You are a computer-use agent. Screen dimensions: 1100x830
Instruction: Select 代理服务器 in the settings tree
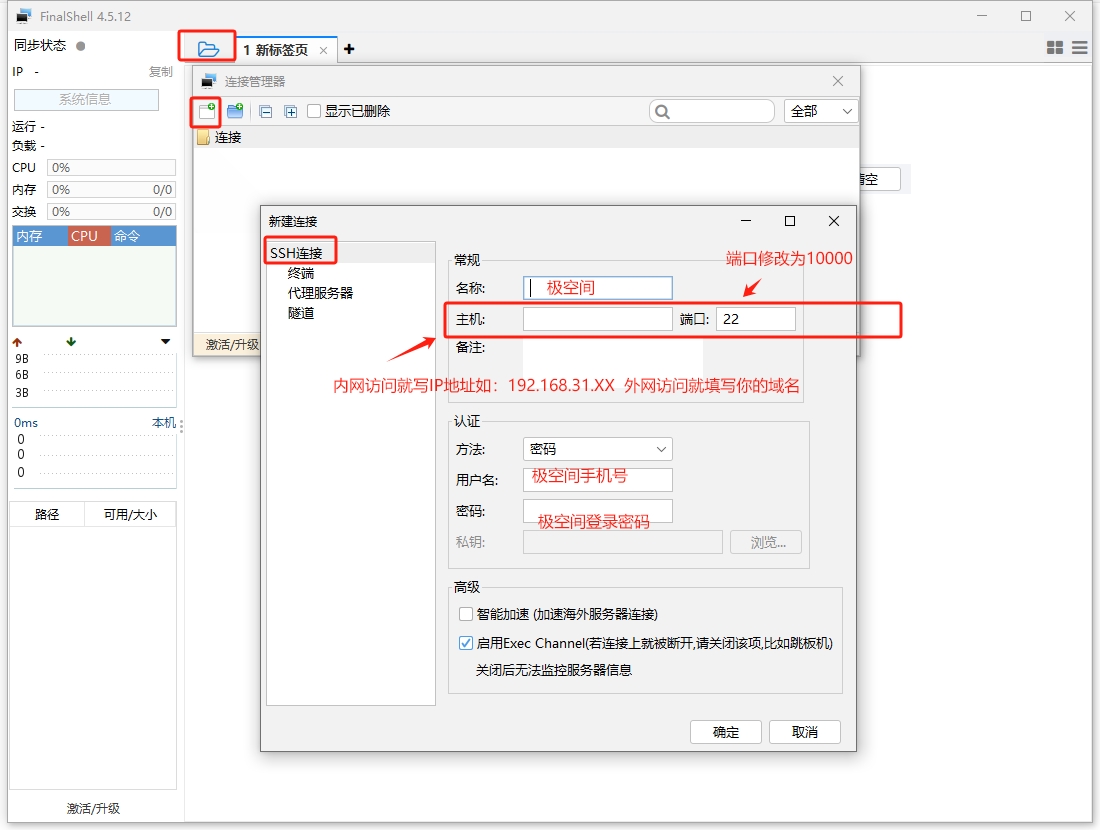click(320, 293)
